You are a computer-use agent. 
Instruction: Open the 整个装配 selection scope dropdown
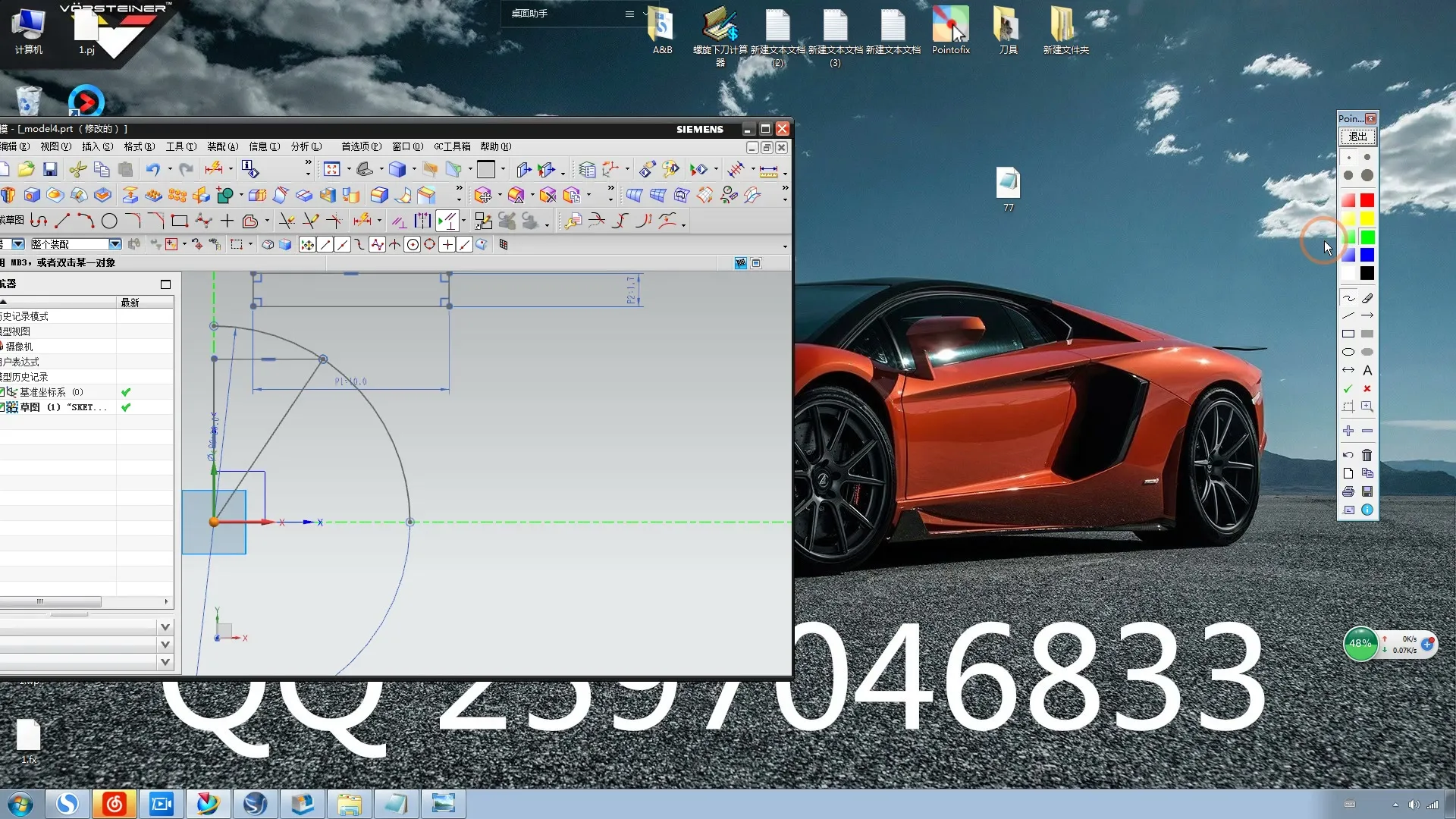[115, 244]
